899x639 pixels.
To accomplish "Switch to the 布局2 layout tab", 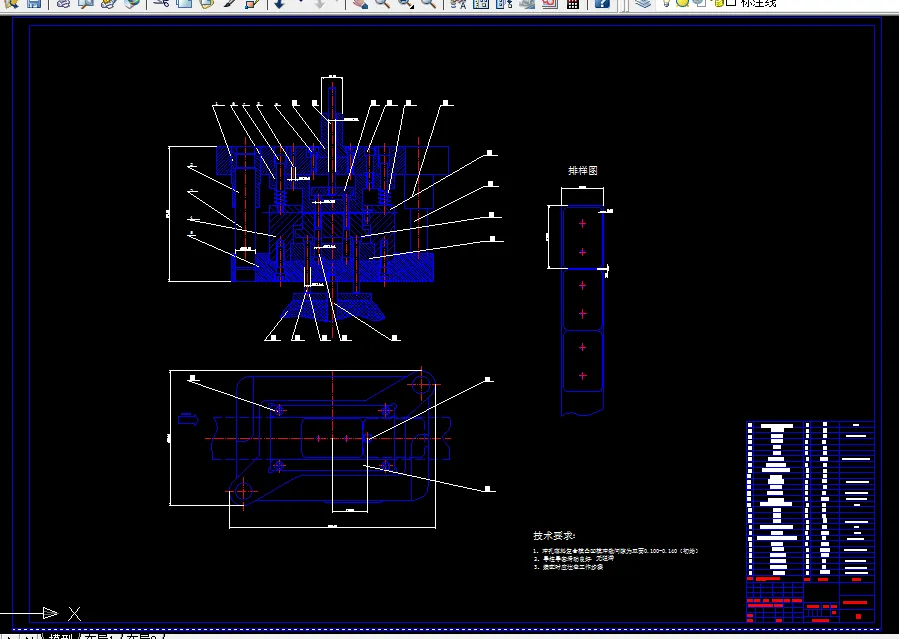I will [141, 636].
